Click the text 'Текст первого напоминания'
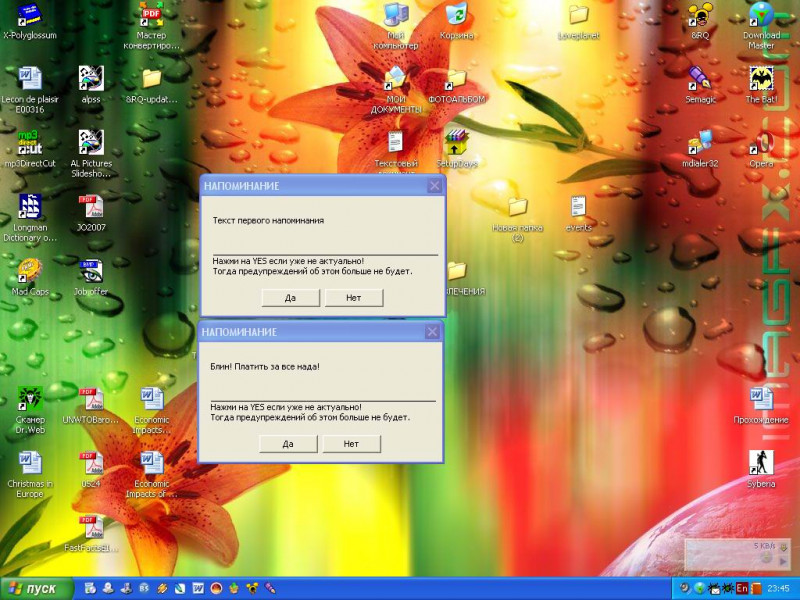Screen dimensions: 800x600 pyautogui.click(x=268, y=220)
